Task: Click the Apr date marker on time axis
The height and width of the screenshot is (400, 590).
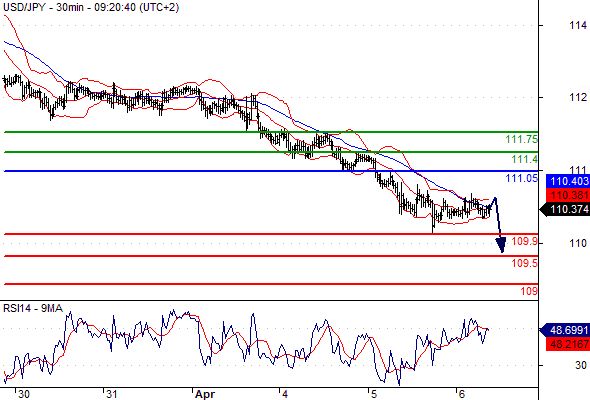Action: tap(205, 394)
